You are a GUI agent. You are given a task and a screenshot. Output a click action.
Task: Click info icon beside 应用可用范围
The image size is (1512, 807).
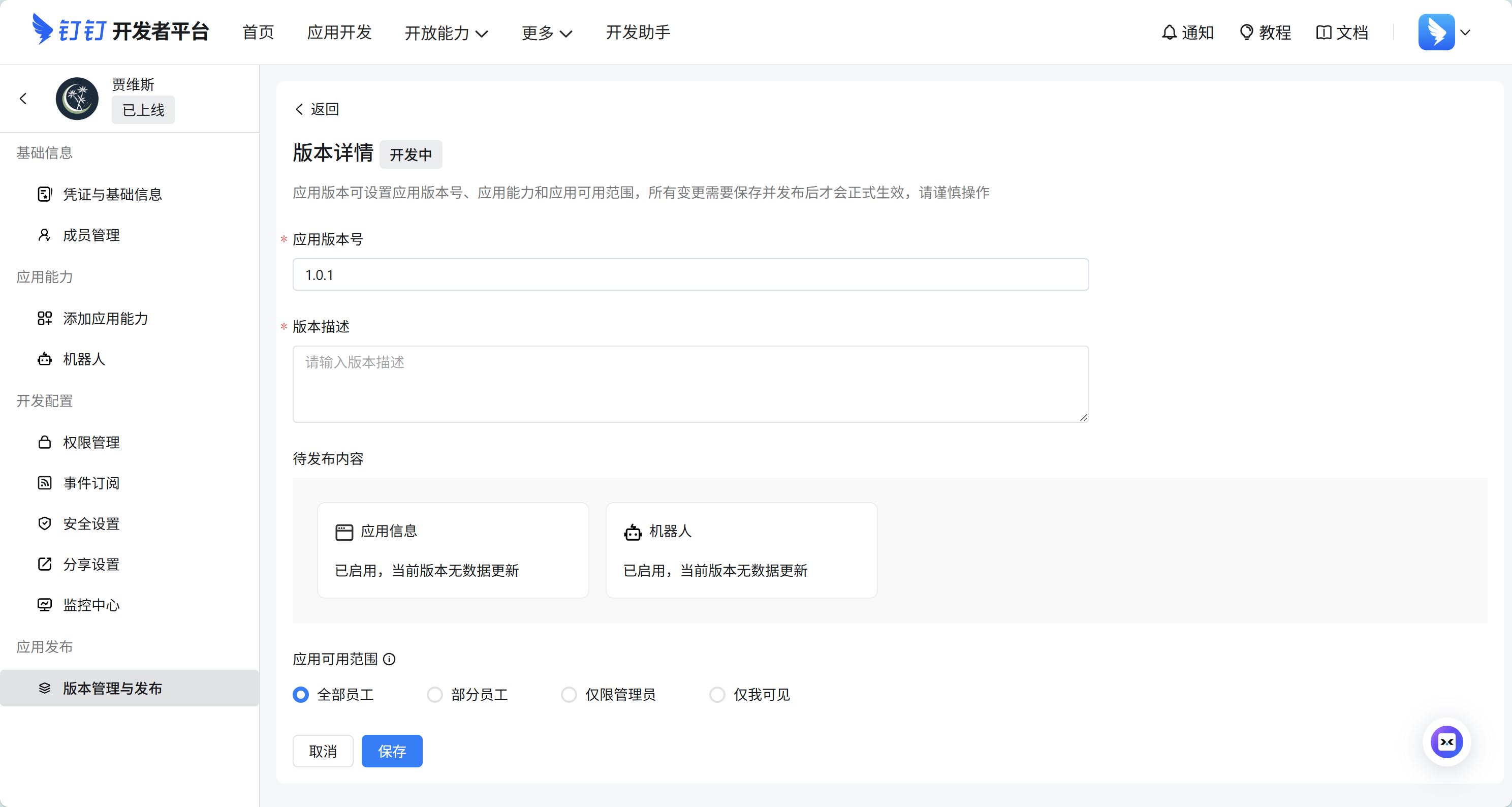click(389, 659)
